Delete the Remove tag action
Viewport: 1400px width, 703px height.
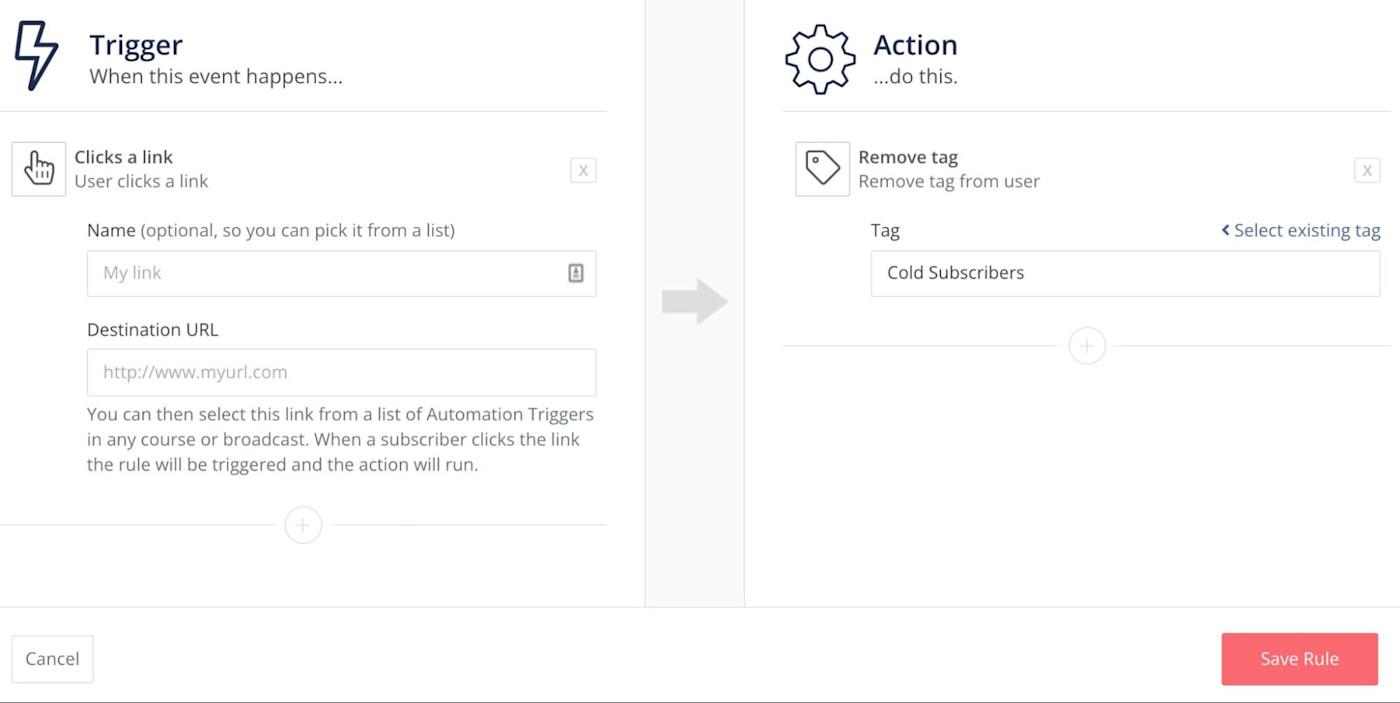(1367, 170)
